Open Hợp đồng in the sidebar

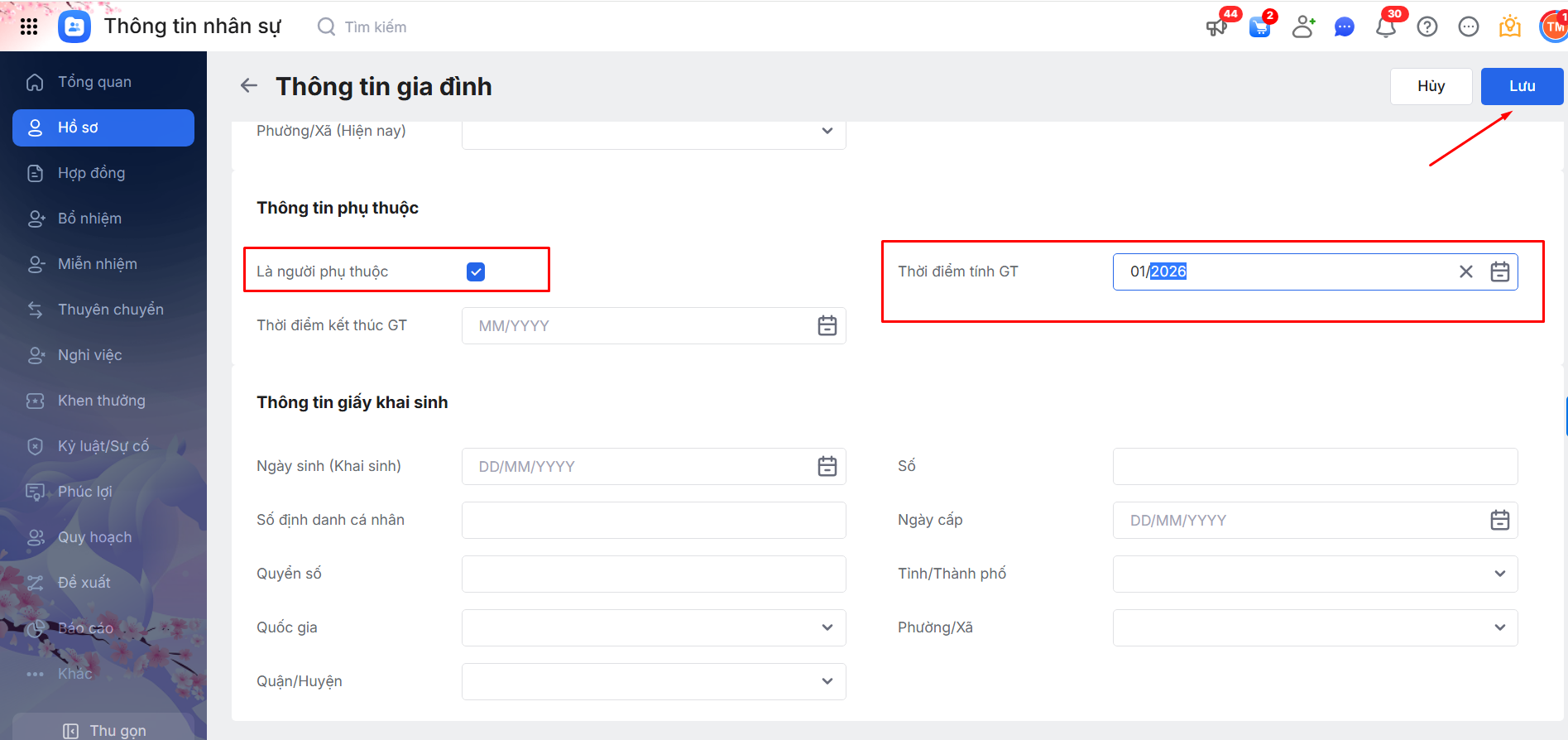[x=91, y=173]
